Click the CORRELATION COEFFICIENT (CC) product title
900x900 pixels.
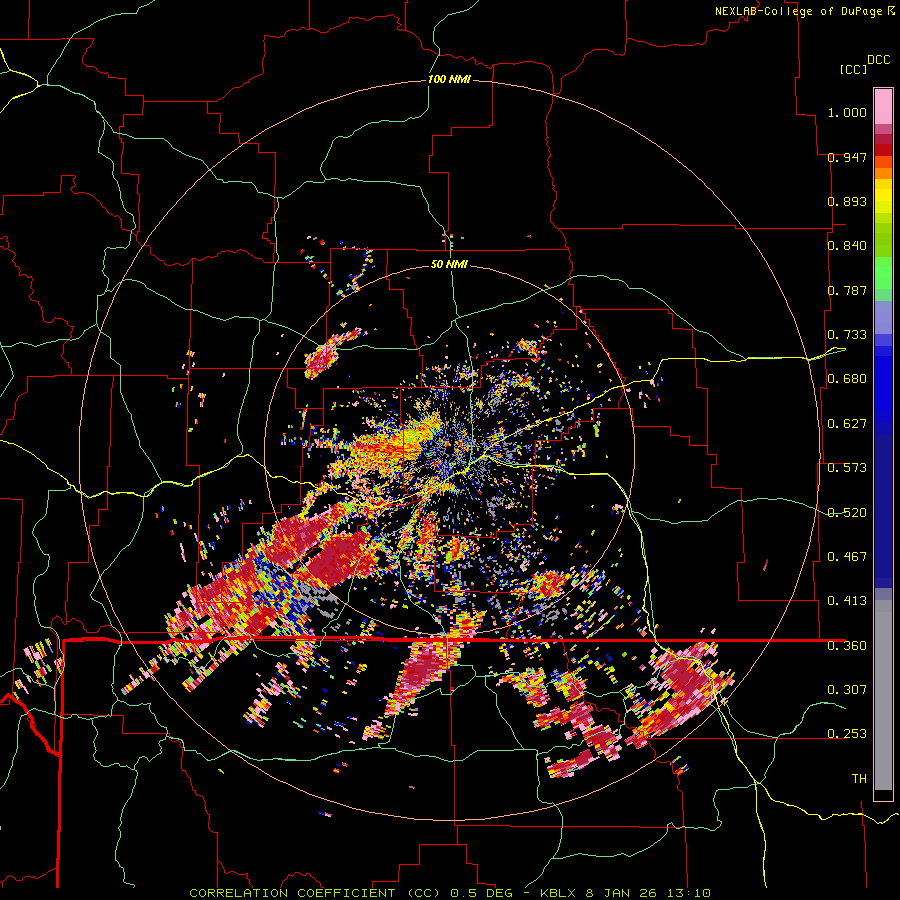315,893
